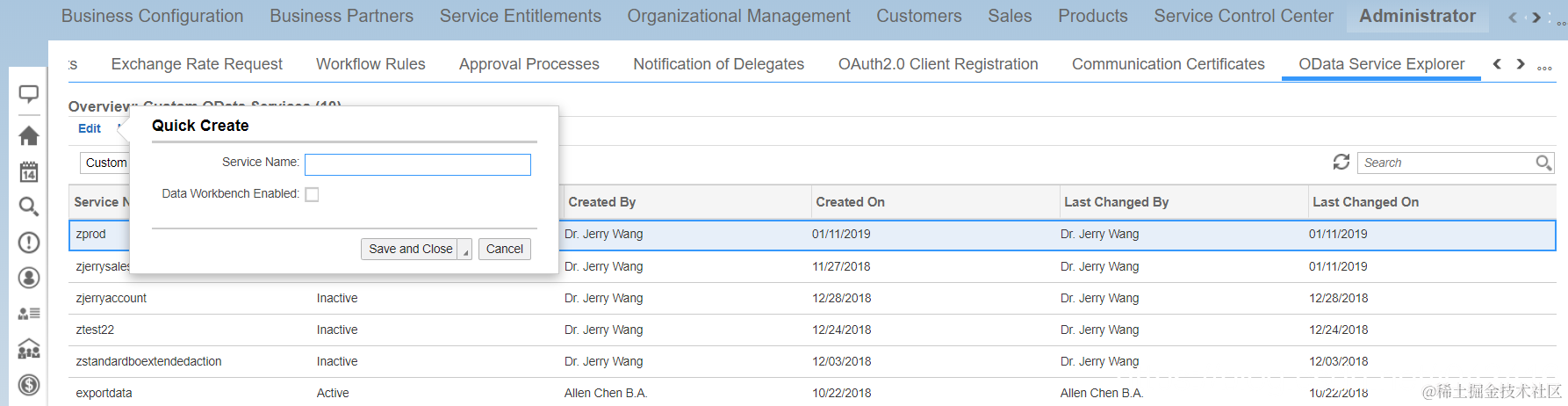This screenshot has height=406, width=1568.
Task: Open the Service Control Center work center
Action: click(x=1243, y=16)
